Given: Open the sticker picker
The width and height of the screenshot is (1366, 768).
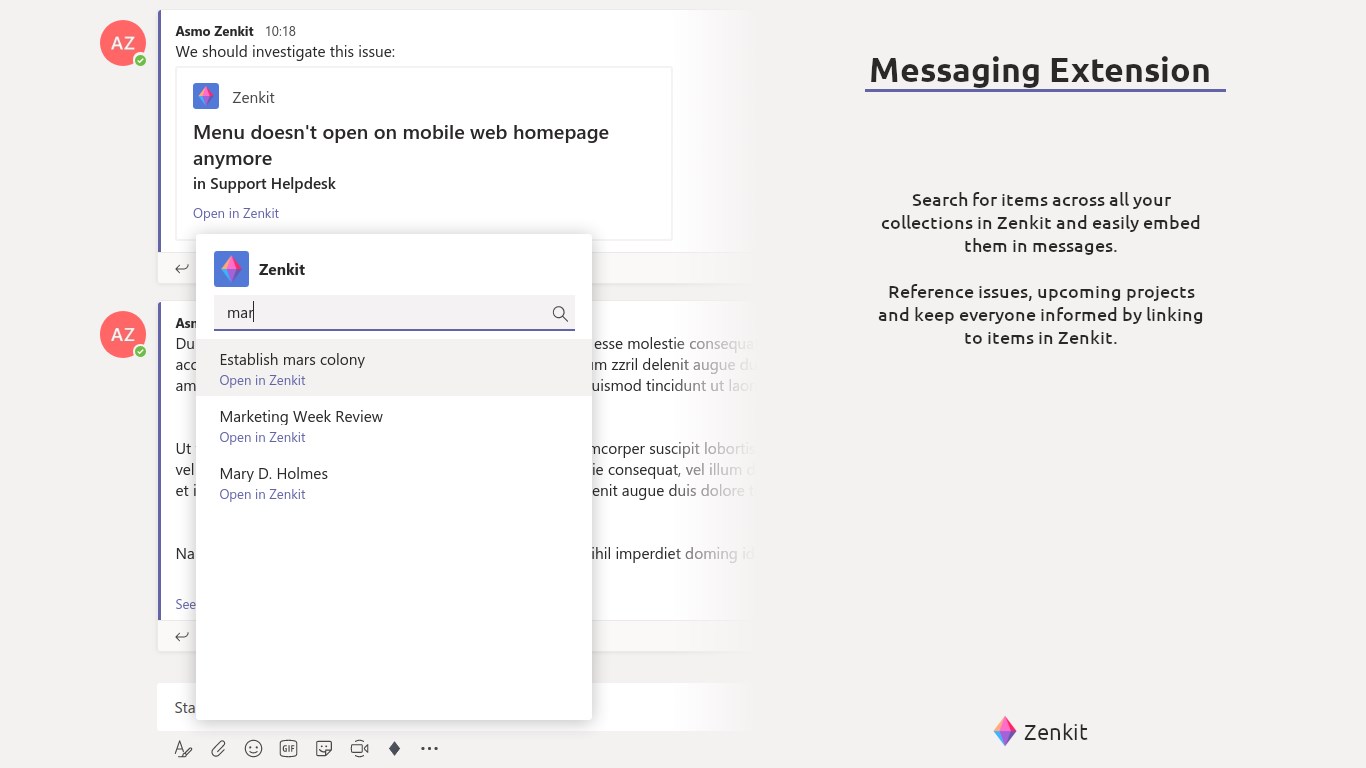Looking at the screenshot, I should 324,748.
